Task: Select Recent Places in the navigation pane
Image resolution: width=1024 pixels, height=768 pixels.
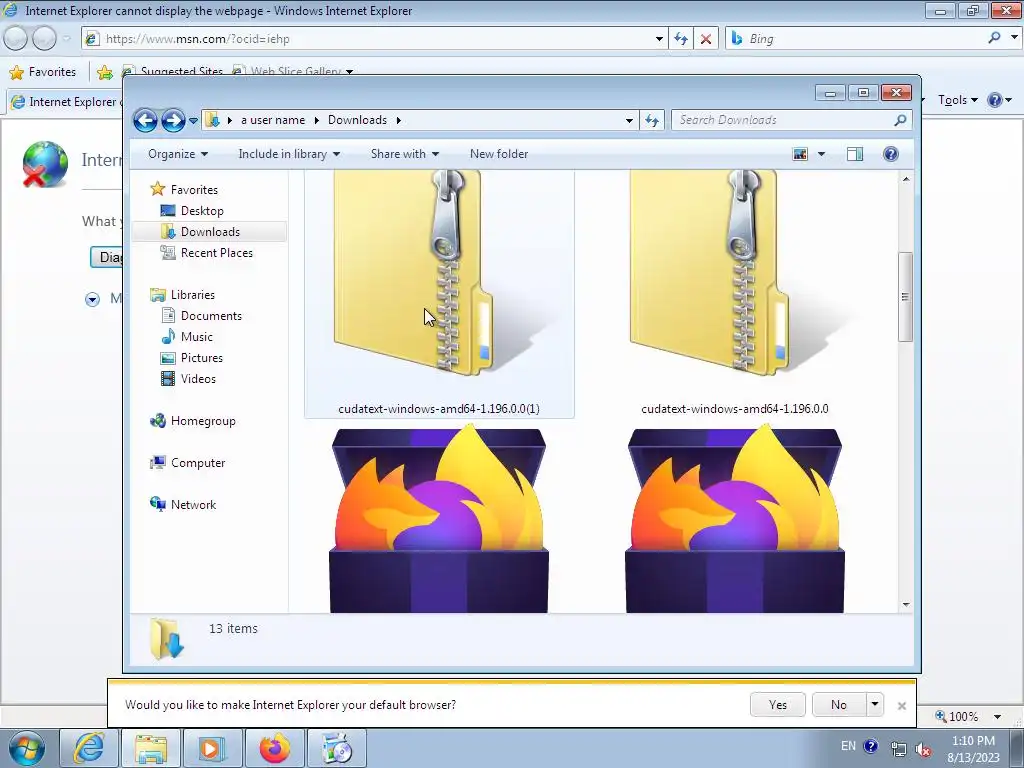Action: coord(216,253)
